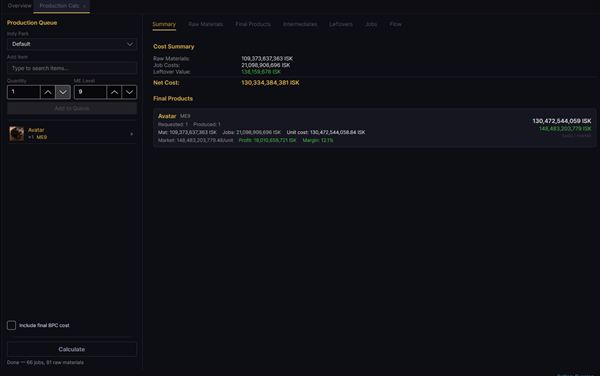This screenshot has width=600, height=376.
Task: Click the Raw Materials cost value
Action: click(267, 59)
